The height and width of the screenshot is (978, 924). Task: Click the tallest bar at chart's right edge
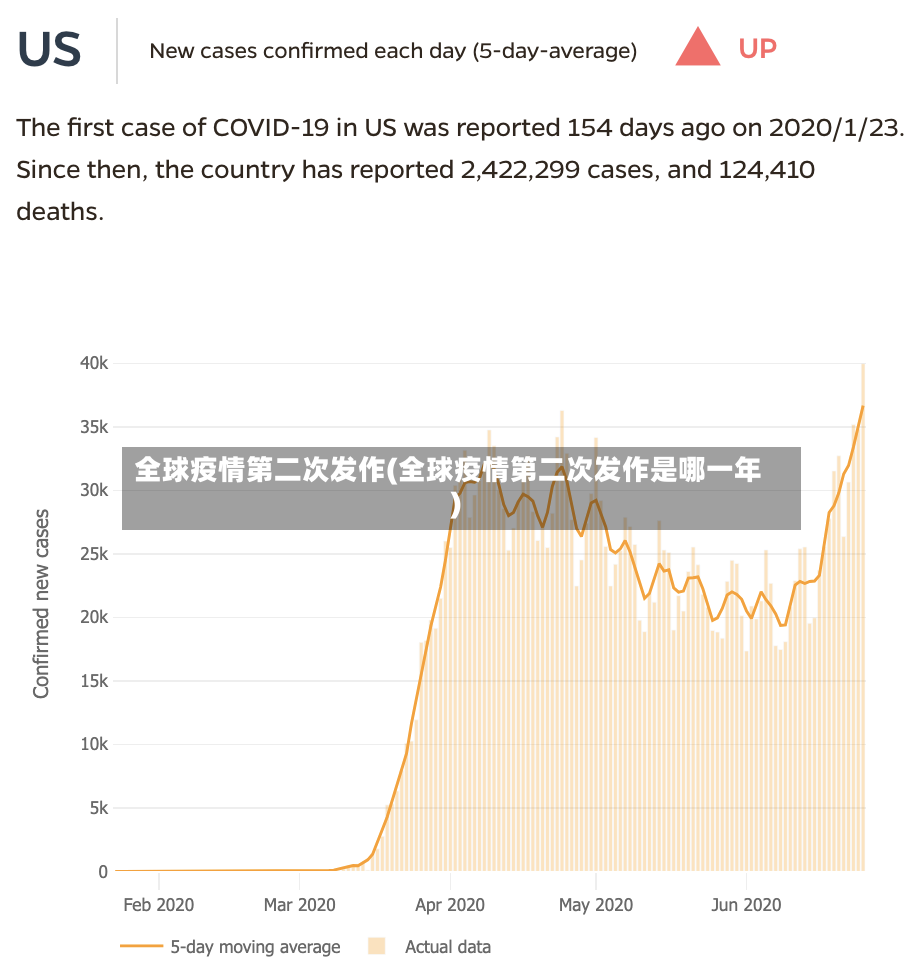click(x=863, y=616)
